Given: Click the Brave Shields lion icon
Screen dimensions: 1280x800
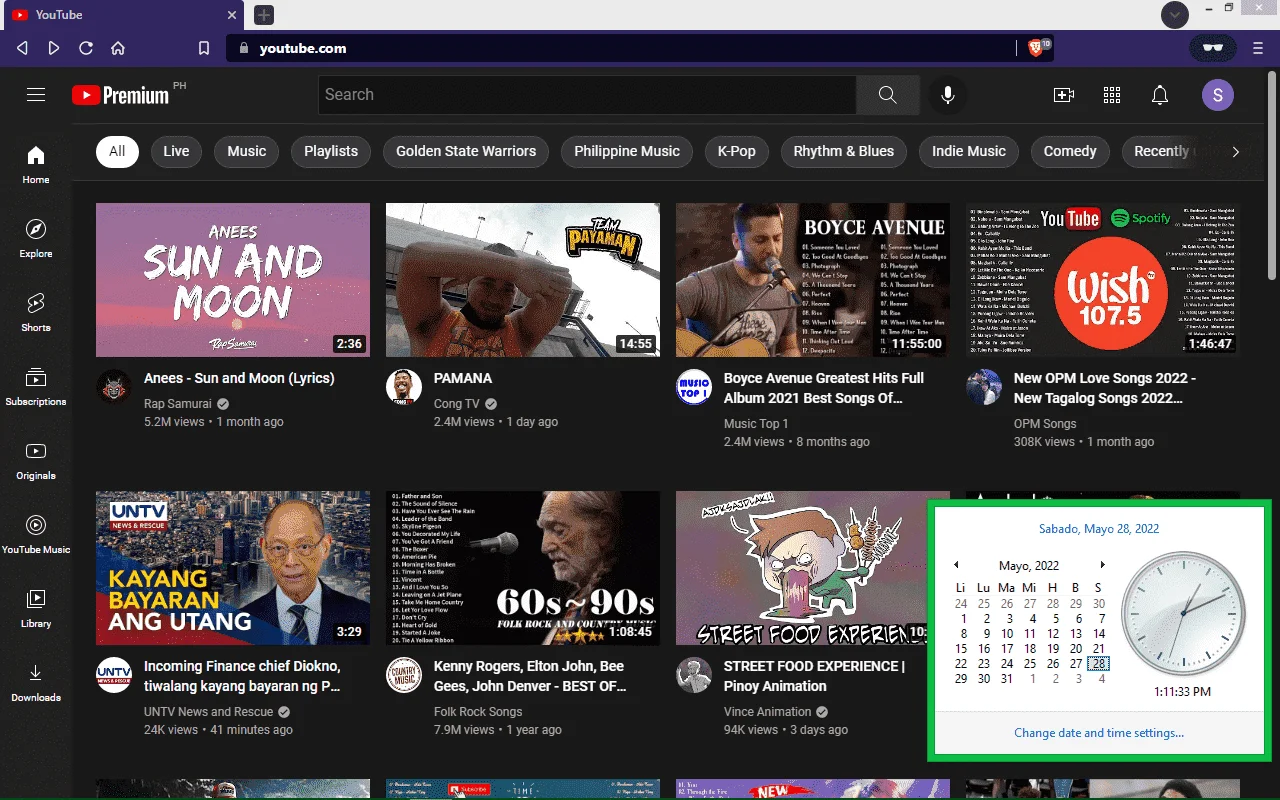Looking at the screenshot, I should click(1036, 48).
